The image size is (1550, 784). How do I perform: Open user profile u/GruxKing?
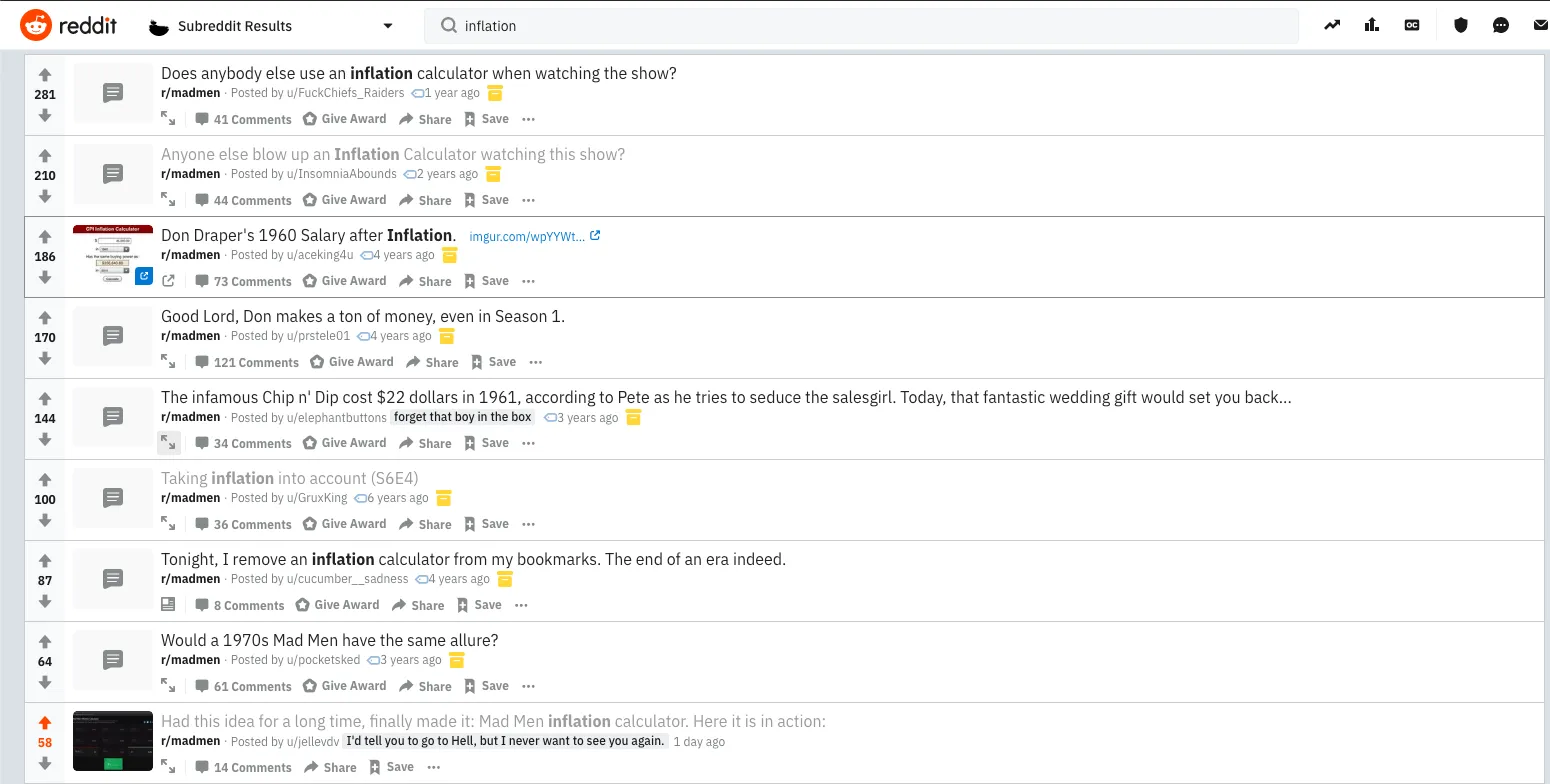[x=317, y=498]
